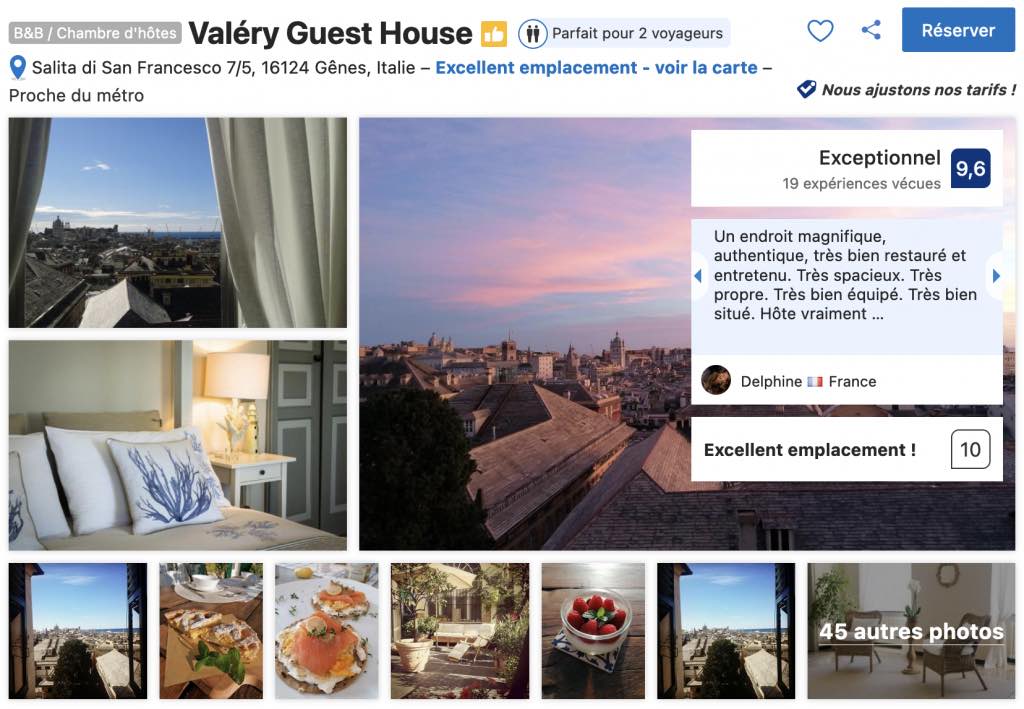Click the two travelers icon
Image resolution: width=1024 pixels, height=709 pixels.
click(533, 34)
